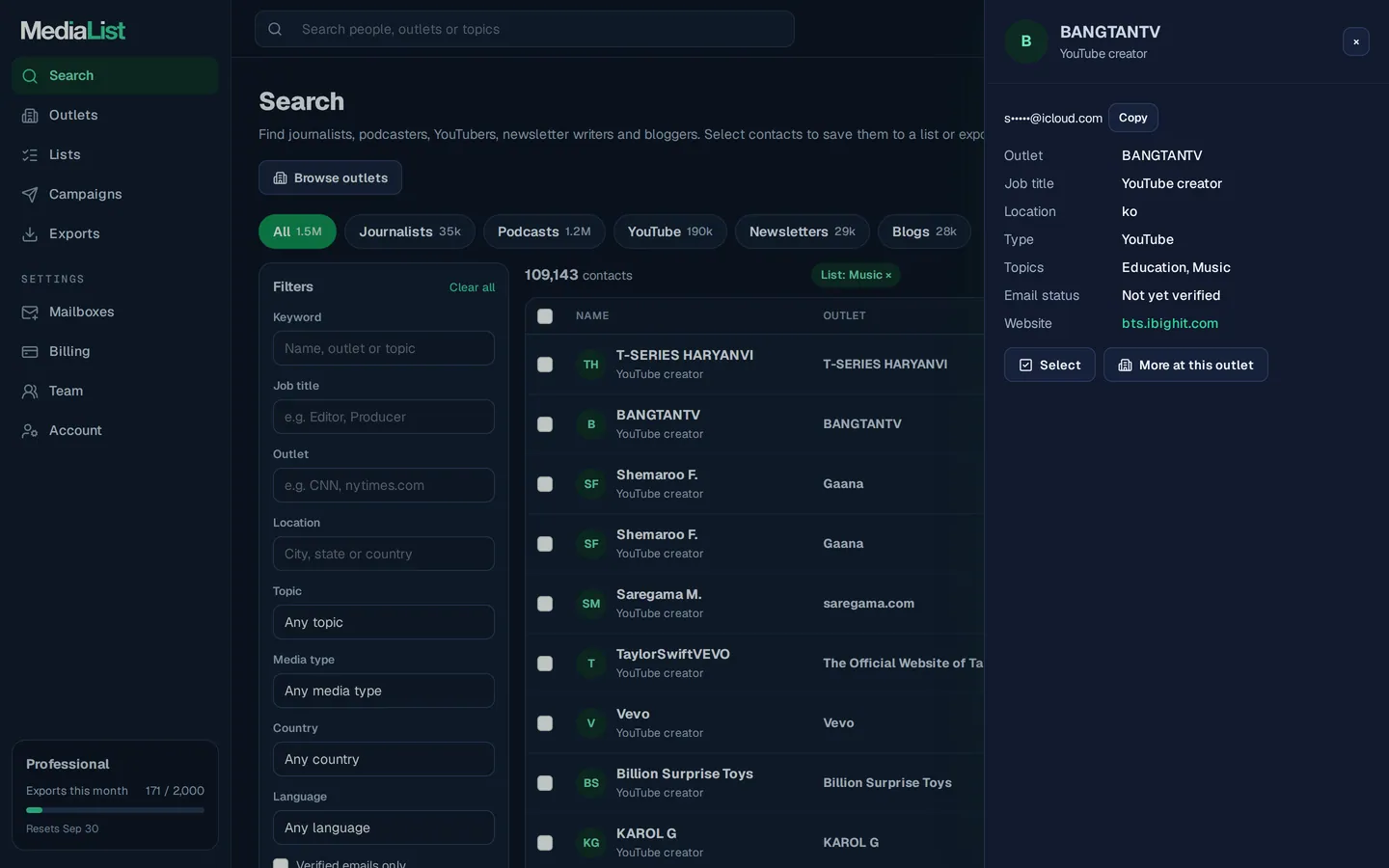Check the BANGTANTV row checkbox
The image size is (1389, 868).
point(545,424)
